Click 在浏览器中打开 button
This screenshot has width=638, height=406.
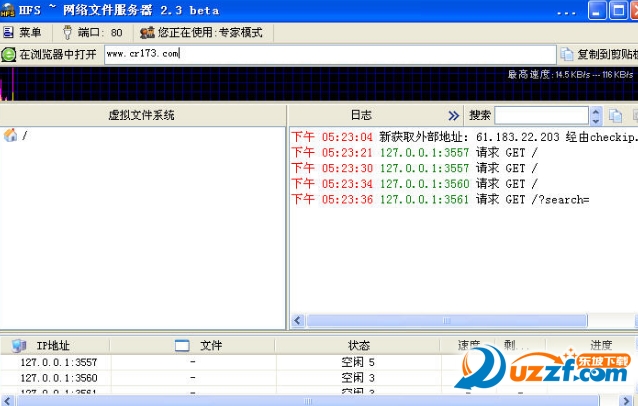[50, 54]
